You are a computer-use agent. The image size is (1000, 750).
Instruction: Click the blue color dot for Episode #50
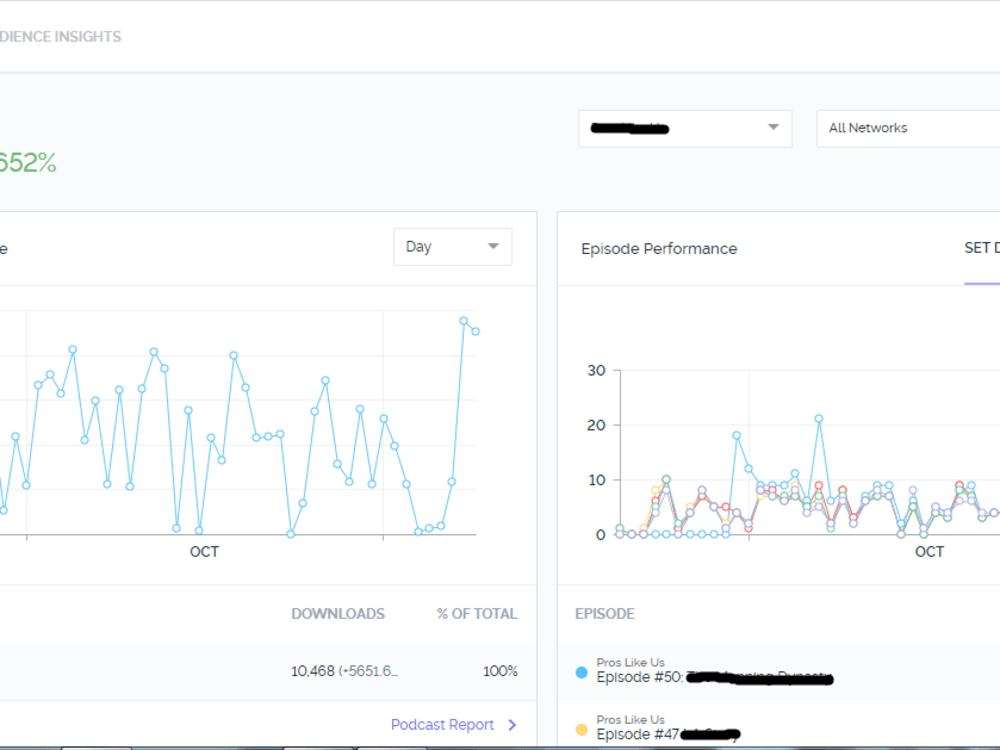click(x=581, y=672)
